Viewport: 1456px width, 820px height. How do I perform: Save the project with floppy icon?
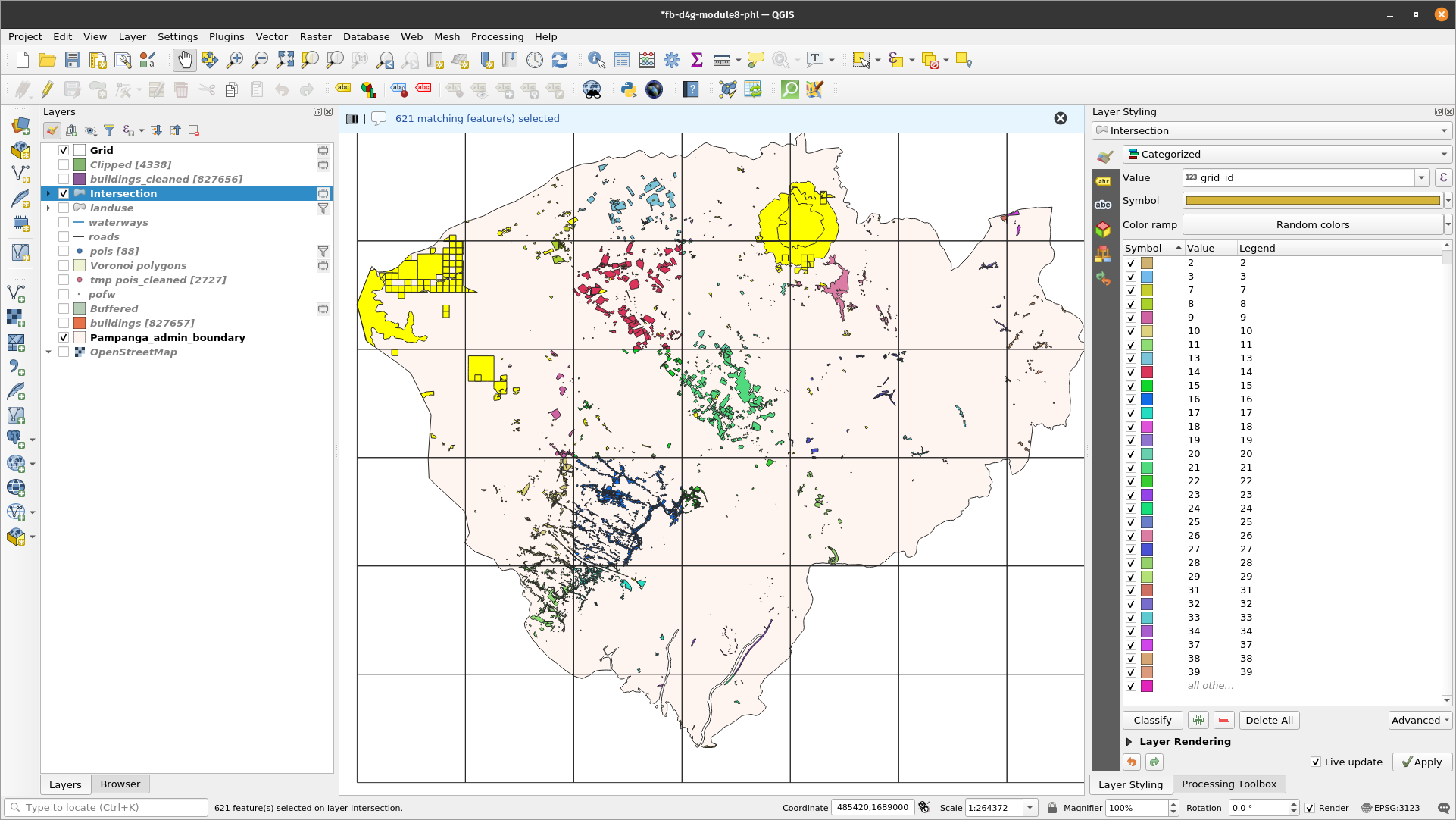click(x=72, y=61)
